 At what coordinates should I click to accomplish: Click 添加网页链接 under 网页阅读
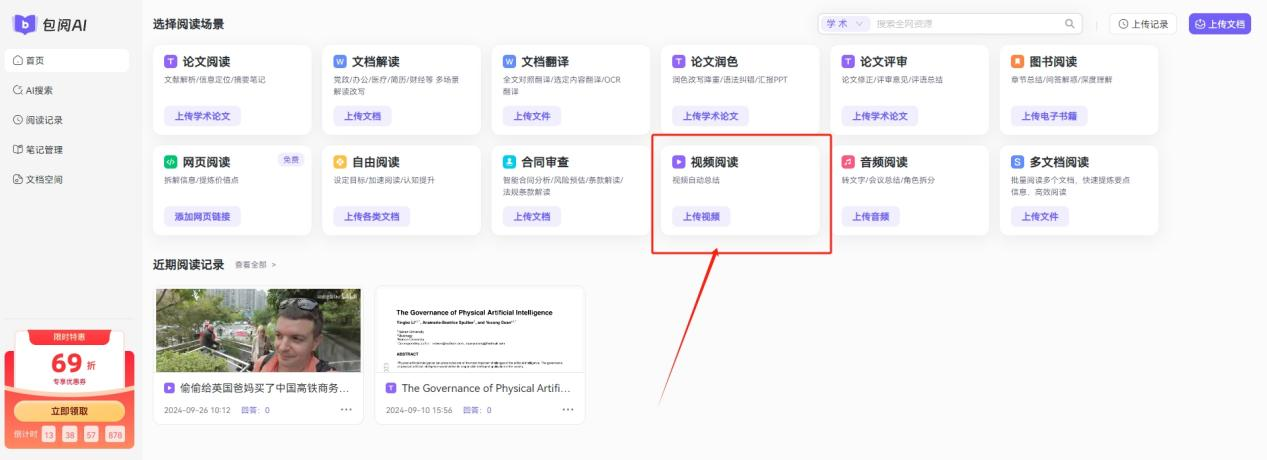click(x=202, y=216)
